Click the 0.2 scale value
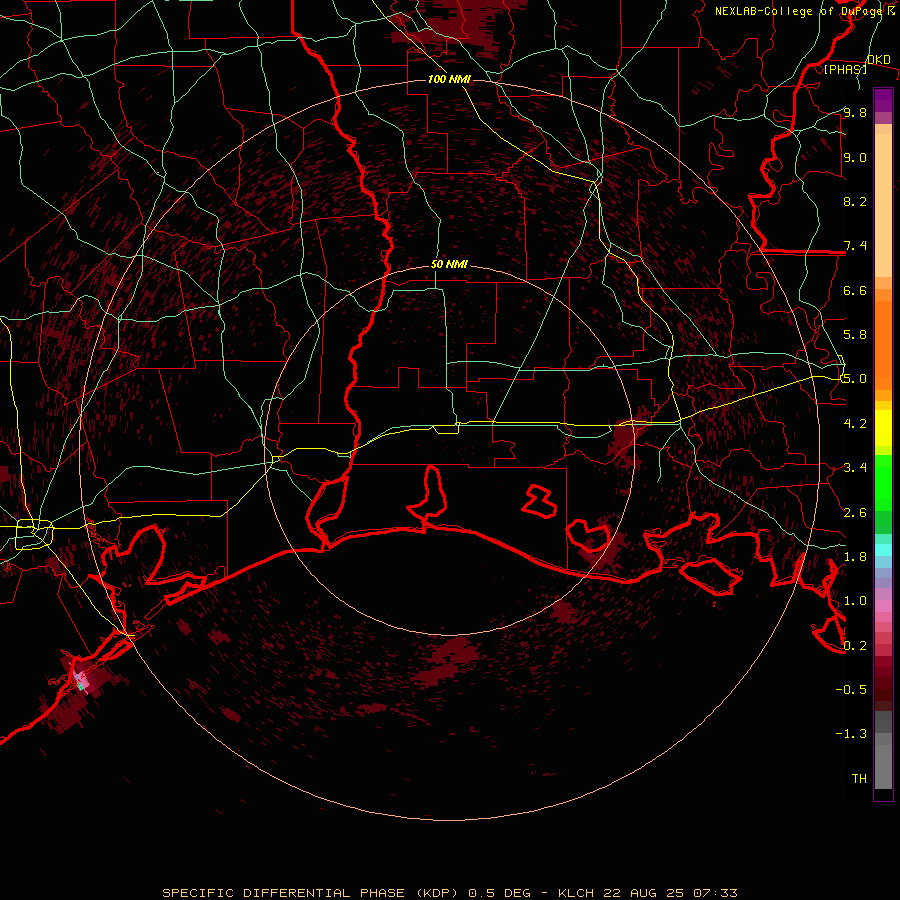This screenshot has width=900, height=900. 855,646
